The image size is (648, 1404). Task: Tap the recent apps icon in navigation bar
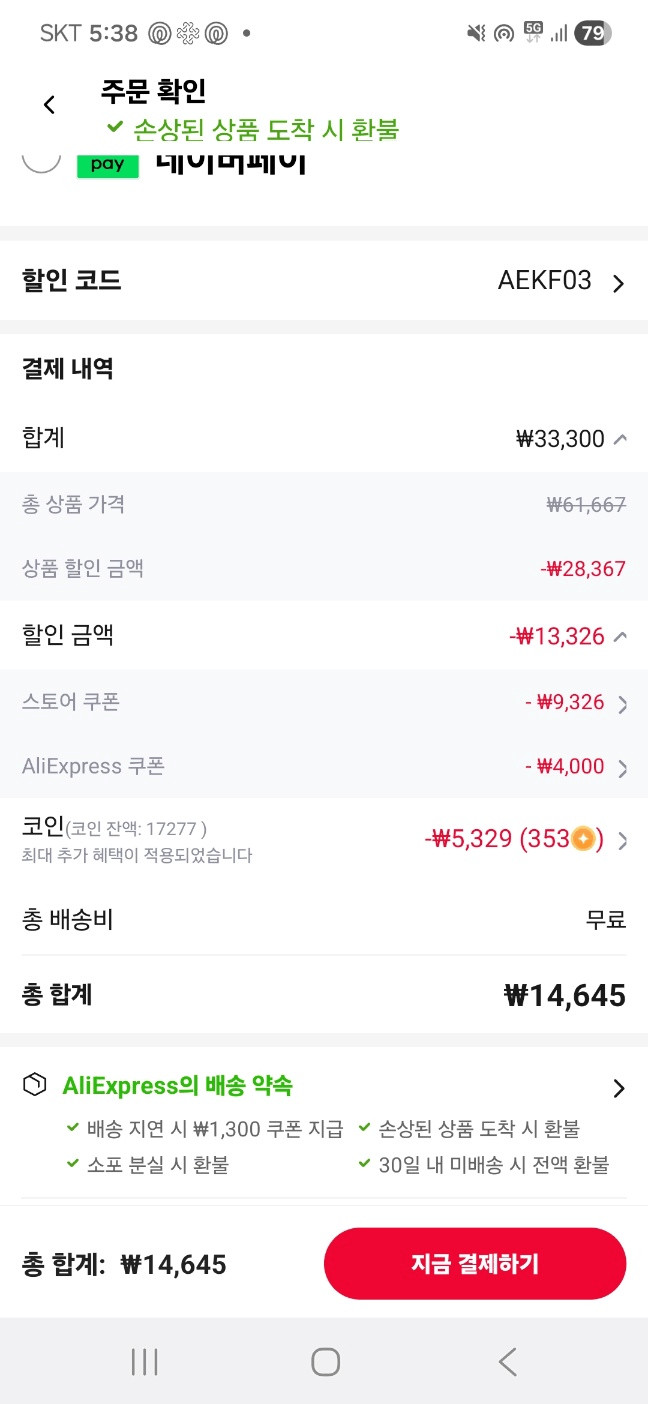pyautogui.click(x=144, y=1361)
